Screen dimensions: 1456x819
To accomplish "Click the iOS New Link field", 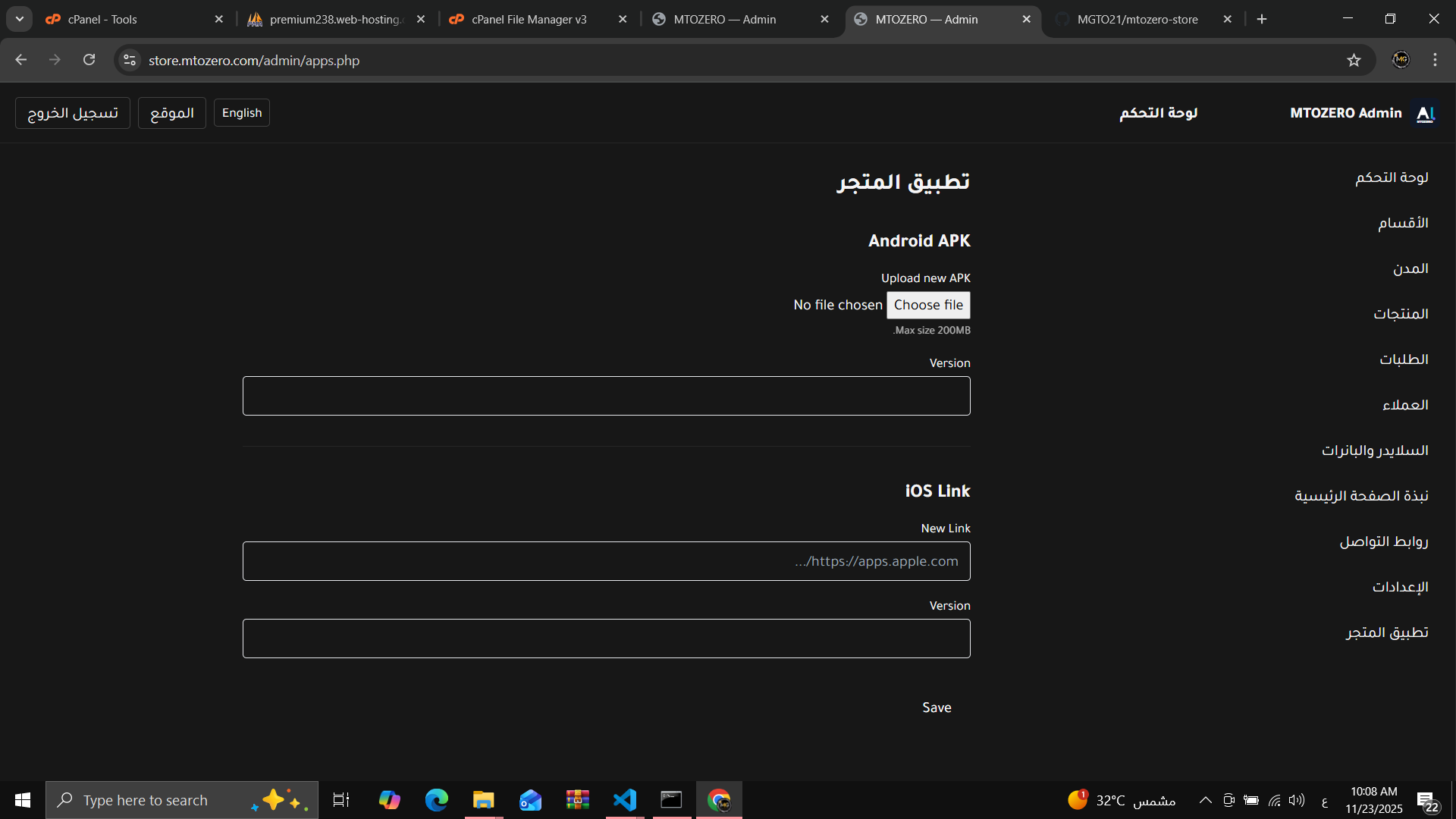I will click(x=606, y=561).
